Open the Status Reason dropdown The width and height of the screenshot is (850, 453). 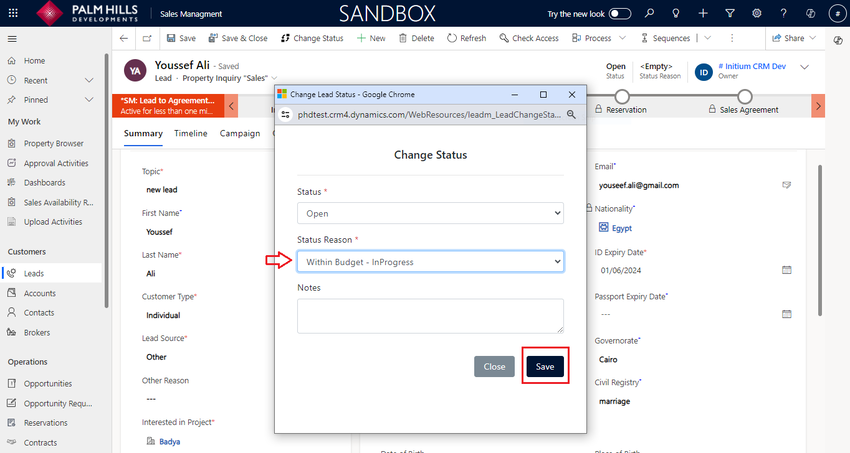[x=430, y=262]
